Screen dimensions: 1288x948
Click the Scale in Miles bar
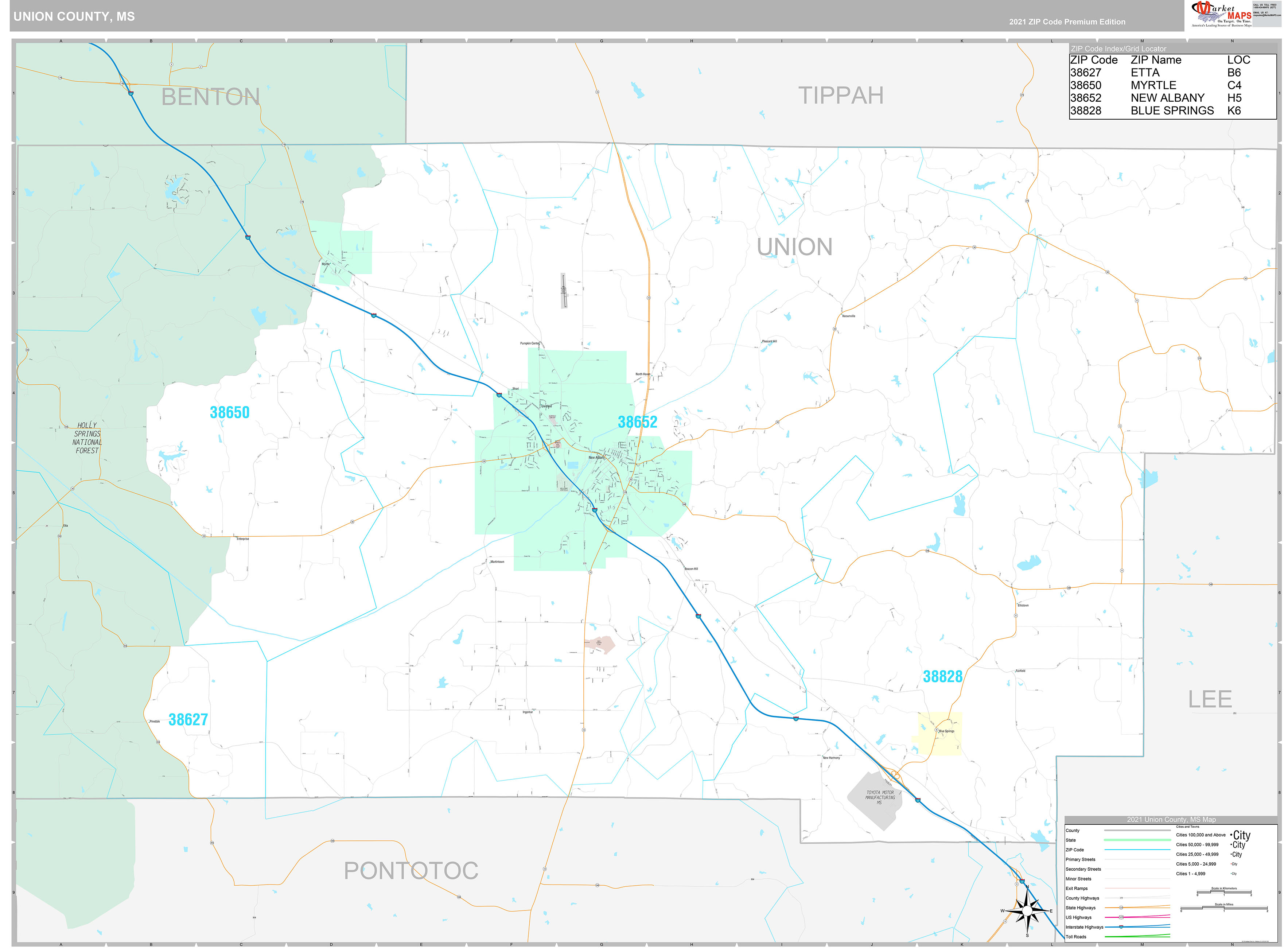1224,908
